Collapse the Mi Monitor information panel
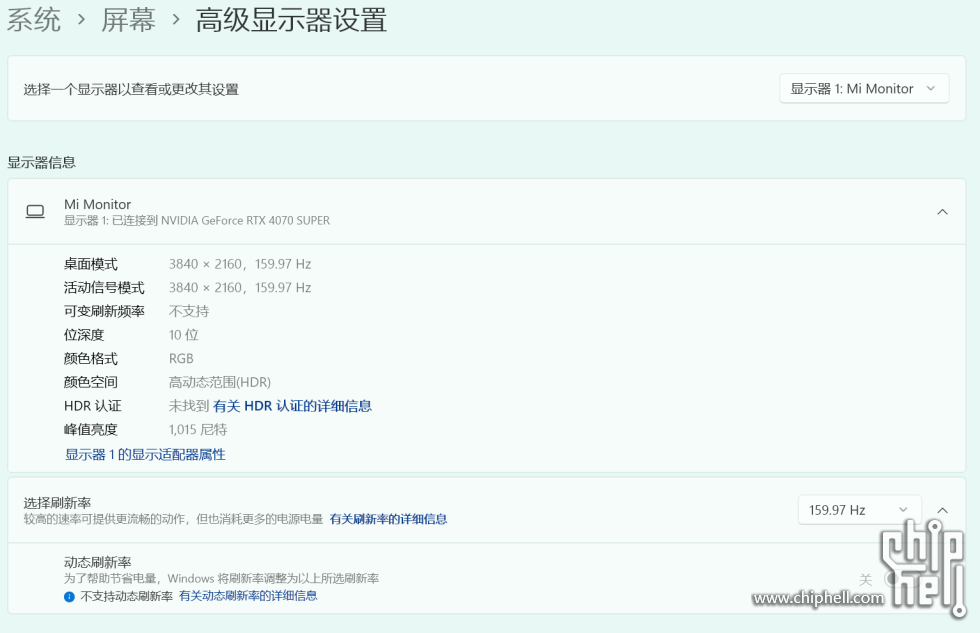Image resolution: width=980 pixels, height=633 pixels. pyautogui.click(x=942, y=212)
